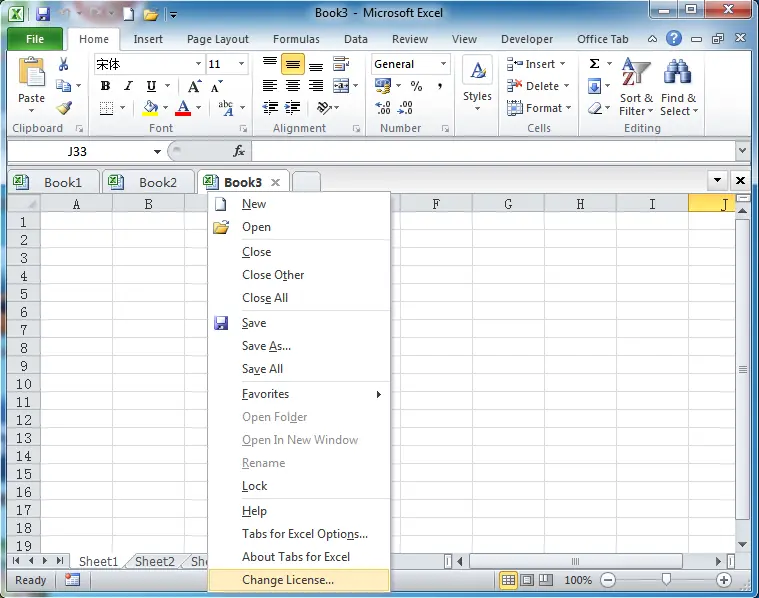Open Sort & Filter
The height and width of the screenshot is (598, 759).
(x=636, y=87)
